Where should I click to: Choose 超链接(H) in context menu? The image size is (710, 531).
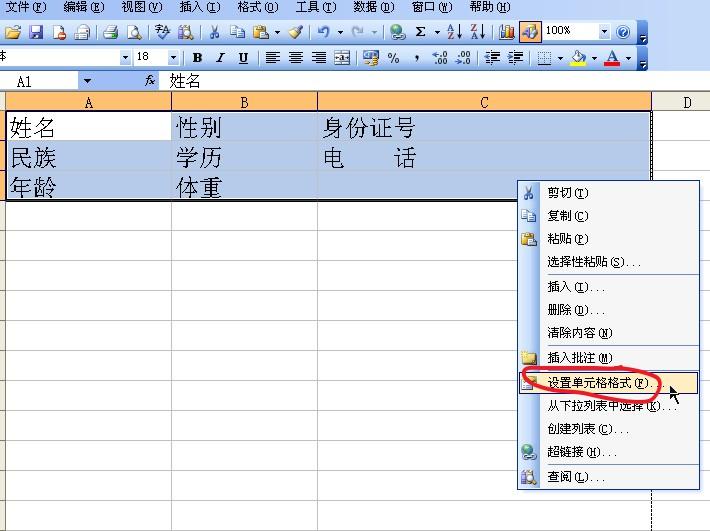pyautogui.click(x=608, y=452)
